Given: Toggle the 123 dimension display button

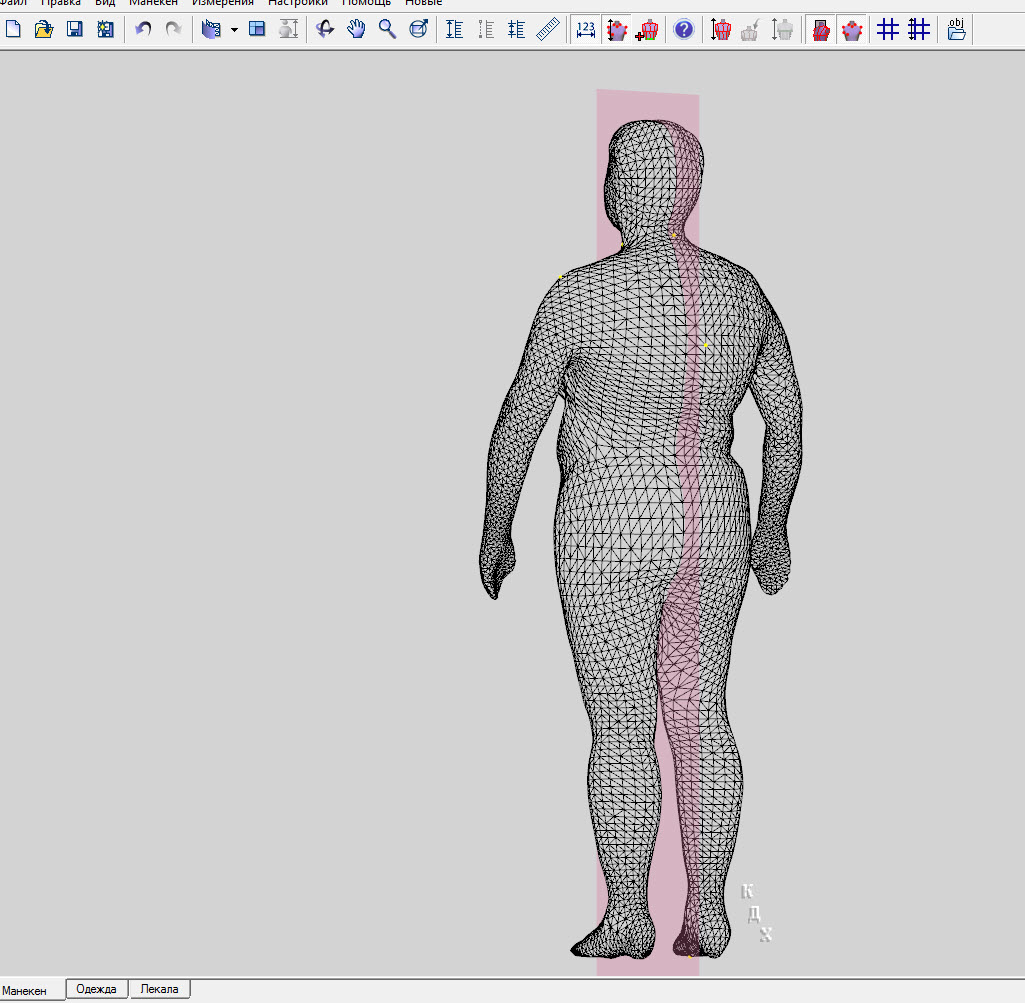Looking at the screenshot, I should click(x=586, y=29).
